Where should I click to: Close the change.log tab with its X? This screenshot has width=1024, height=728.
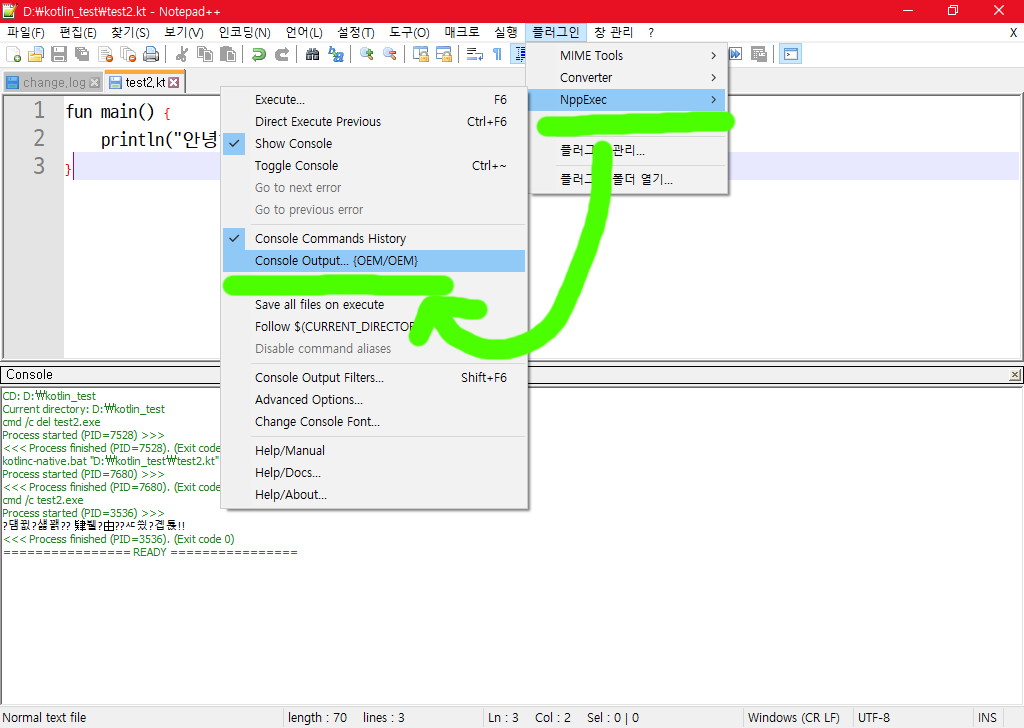95,82
